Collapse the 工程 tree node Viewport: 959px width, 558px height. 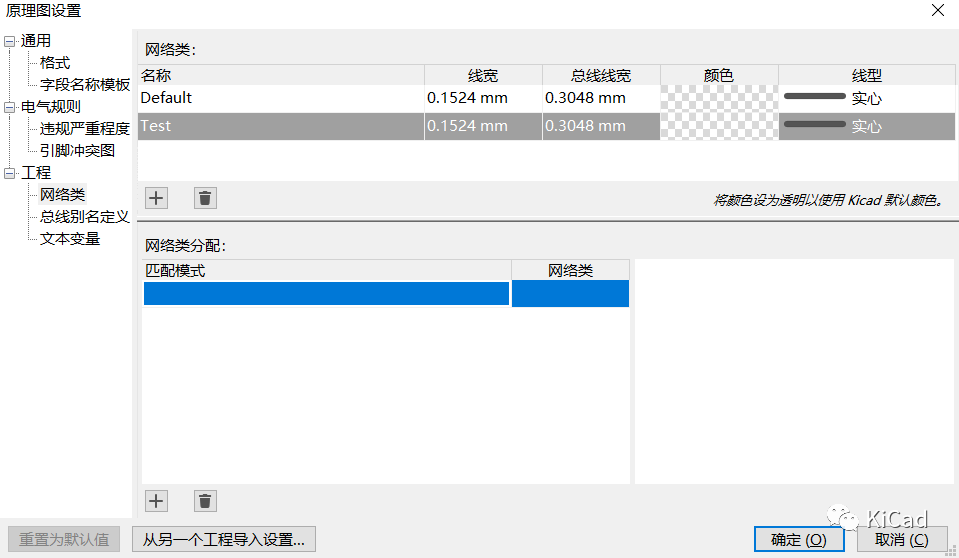click(9, 174)
